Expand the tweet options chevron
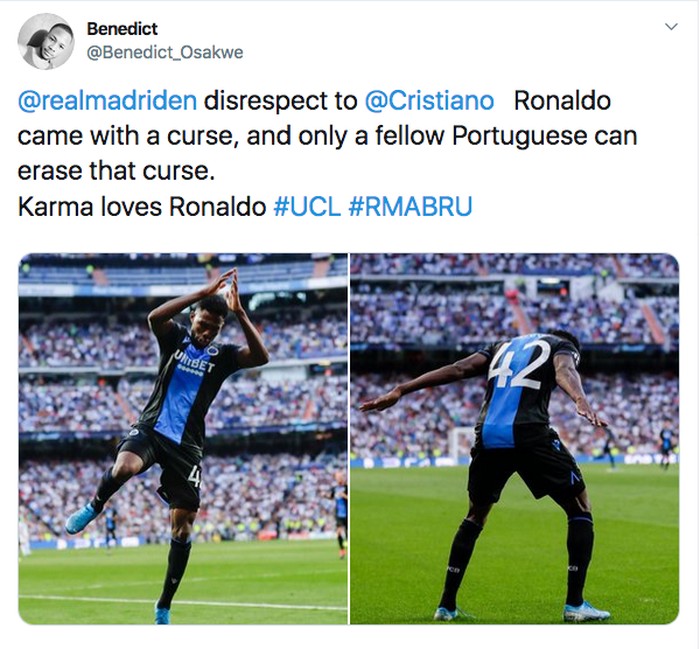700x649 pixels. tap(671, 27)
